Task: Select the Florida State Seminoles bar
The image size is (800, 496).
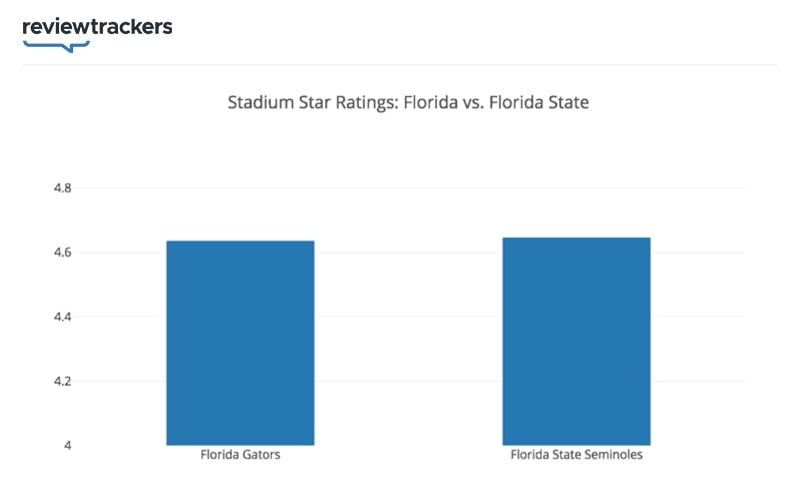Action: tap(577, 341)
